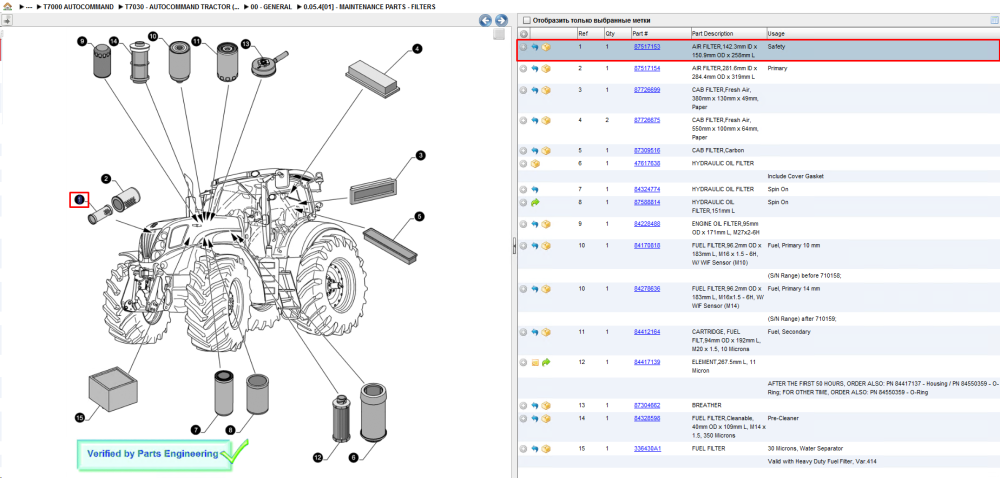
Task: Toggle select circle for part 87726699
Action: [x=524, y=91]
